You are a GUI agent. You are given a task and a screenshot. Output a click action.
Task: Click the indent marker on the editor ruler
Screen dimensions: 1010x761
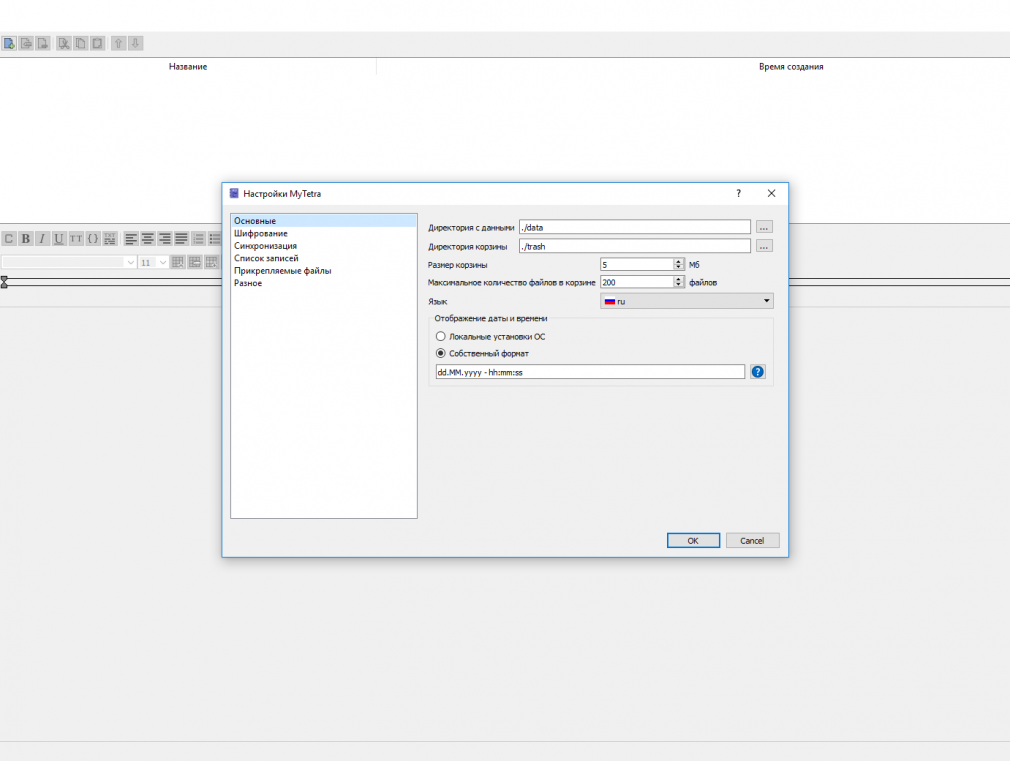(x=5, y=282)
